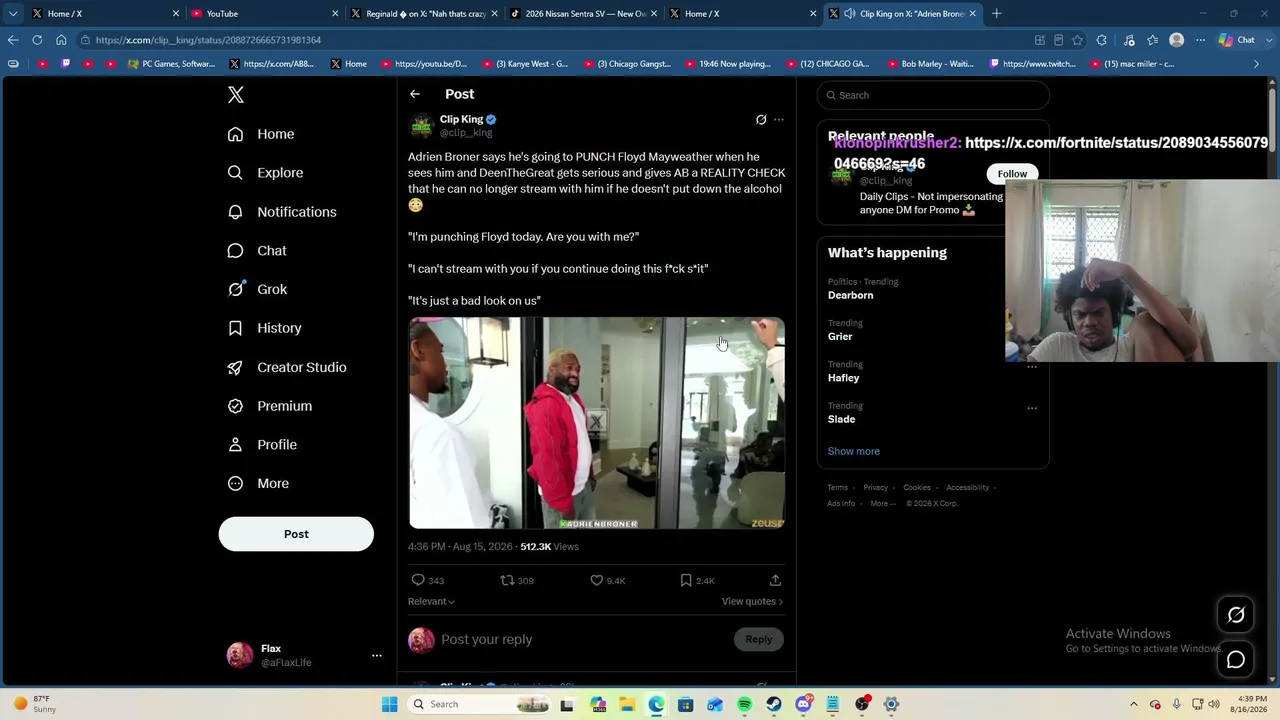Click the browser back arrow

(x=12, y=40)
